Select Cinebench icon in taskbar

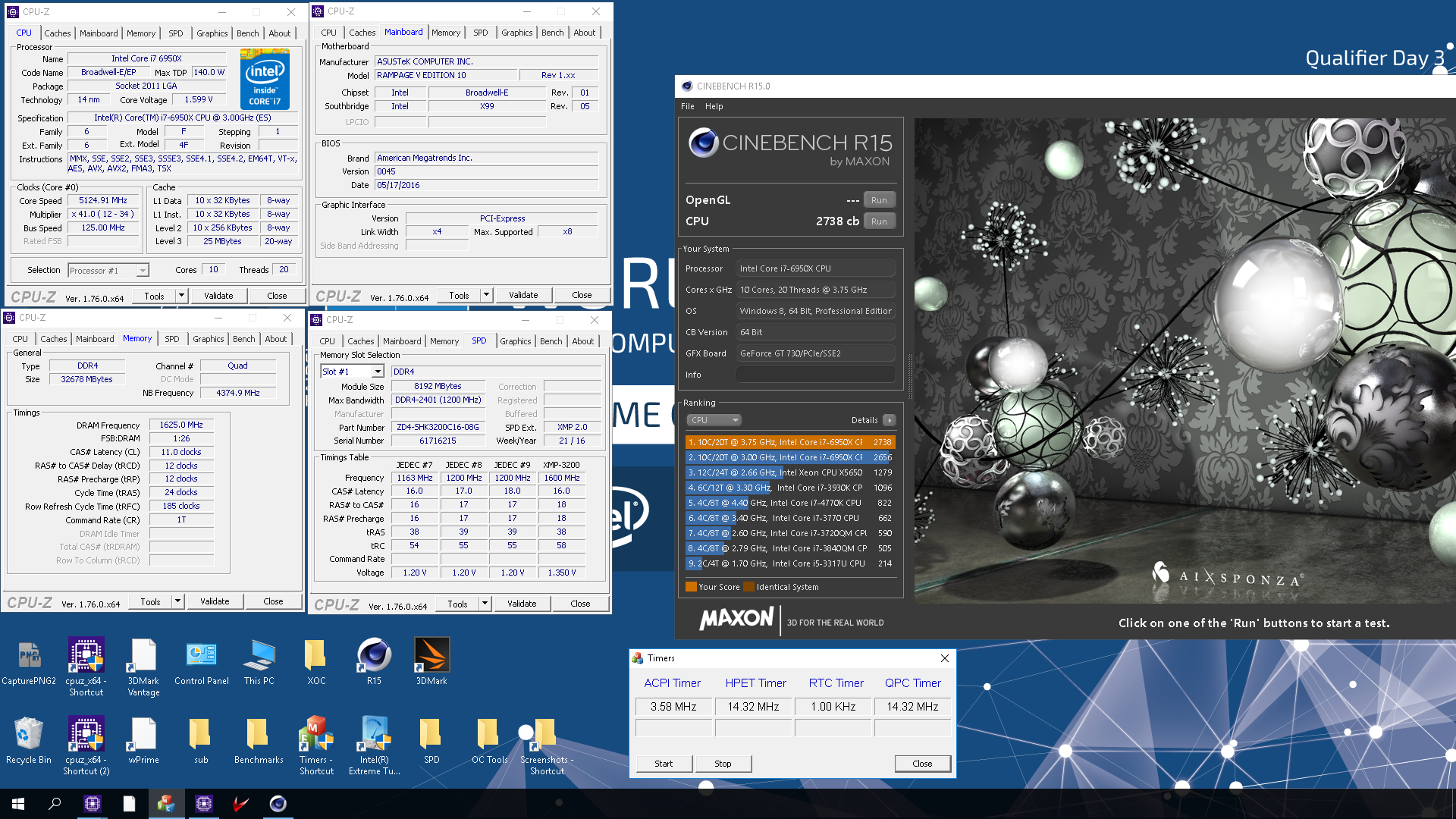click(278, 804)
